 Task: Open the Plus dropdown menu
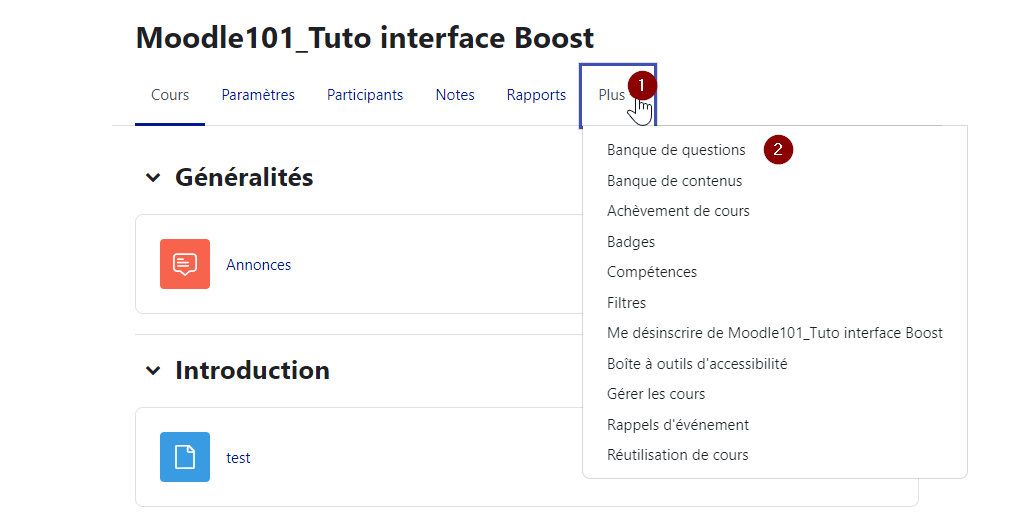click(612, 95)
